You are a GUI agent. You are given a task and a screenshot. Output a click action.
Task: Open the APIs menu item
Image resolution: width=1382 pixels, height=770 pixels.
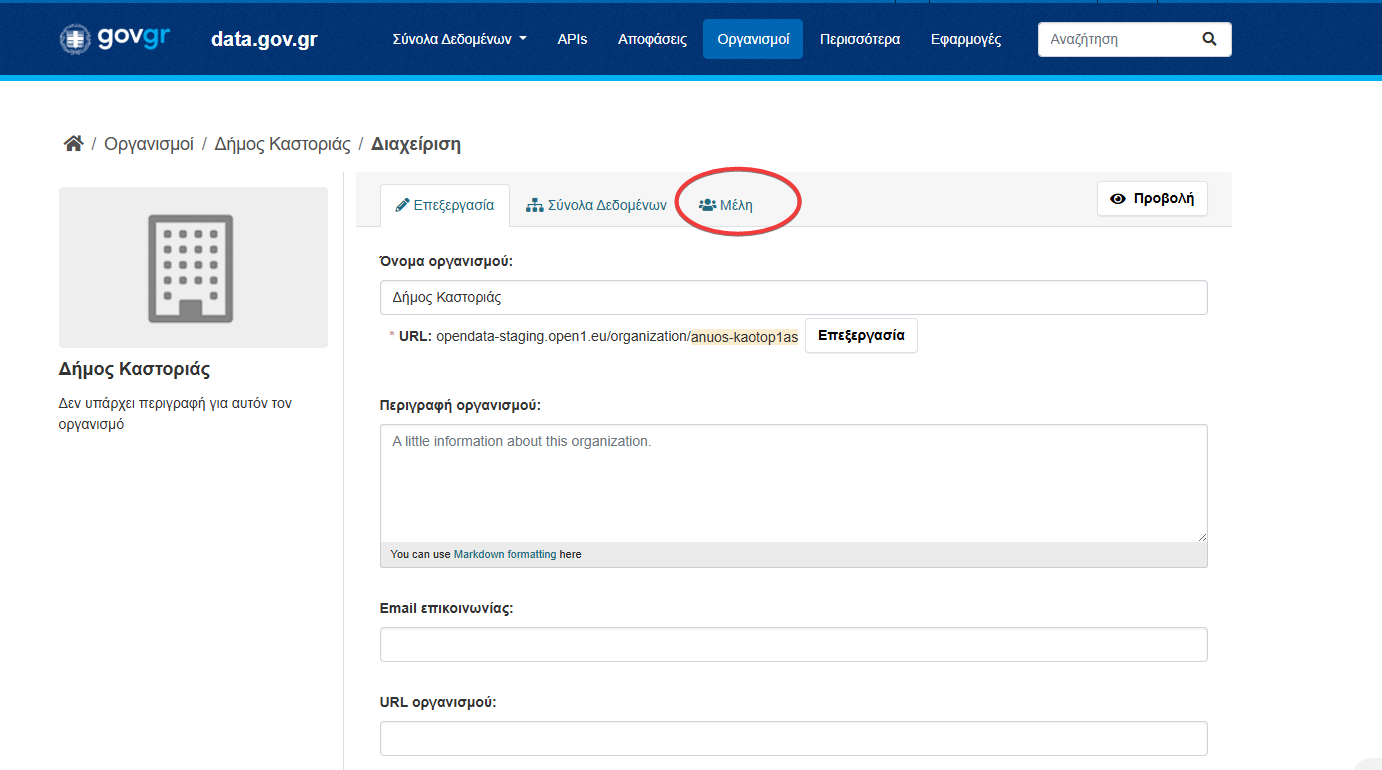click(572, 39)
